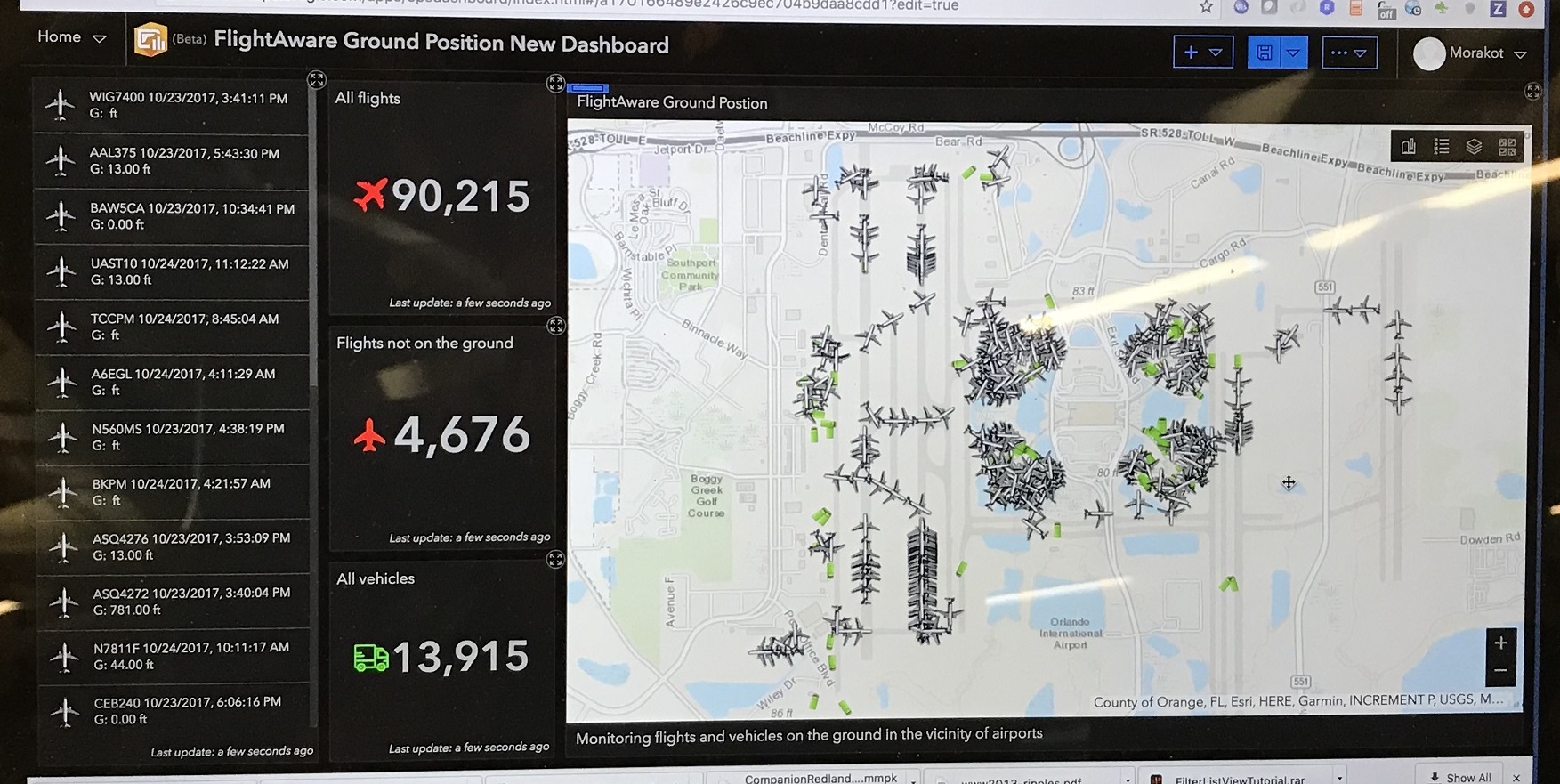
Task: Click the red plane icon beside 4,676
Action: coord(369,435)
